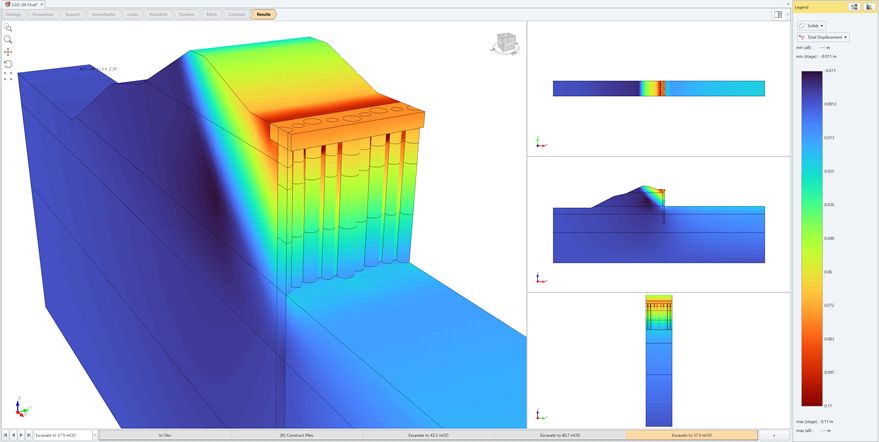Go to the Compute workflow tab

tap(237, 15)
